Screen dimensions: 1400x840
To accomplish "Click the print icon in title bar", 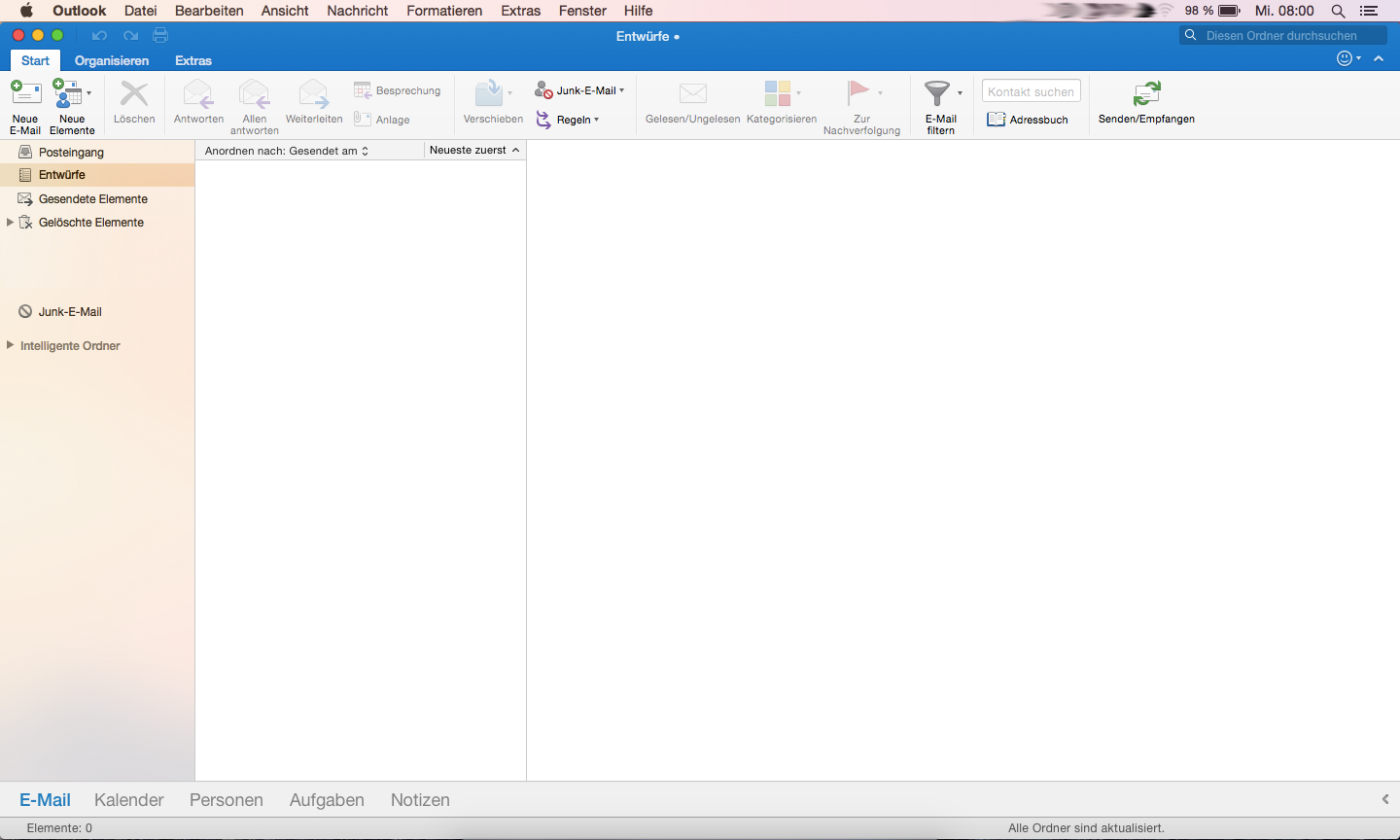I will pos(160,35).
